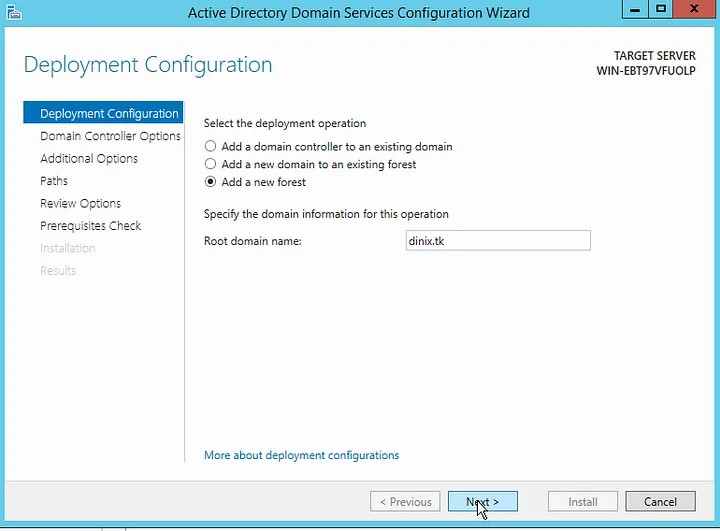Click the Install button
Viewport: 720px width, 531px height.
(583, 502)
